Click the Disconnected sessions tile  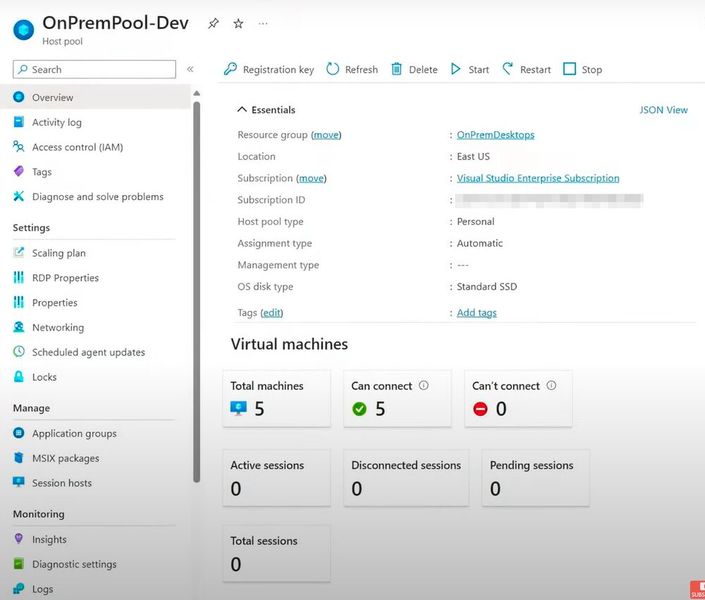406,478
